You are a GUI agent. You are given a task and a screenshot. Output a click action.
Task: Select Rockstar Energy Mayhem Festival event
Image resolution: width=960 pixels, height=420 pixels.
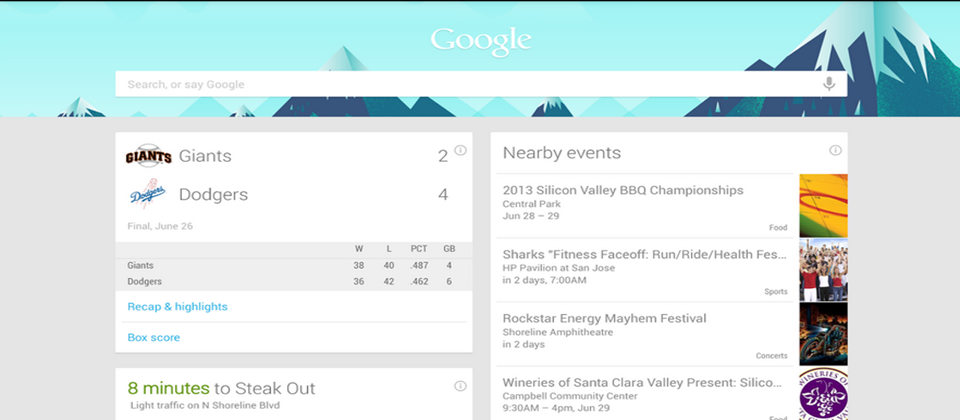point(605,319)
